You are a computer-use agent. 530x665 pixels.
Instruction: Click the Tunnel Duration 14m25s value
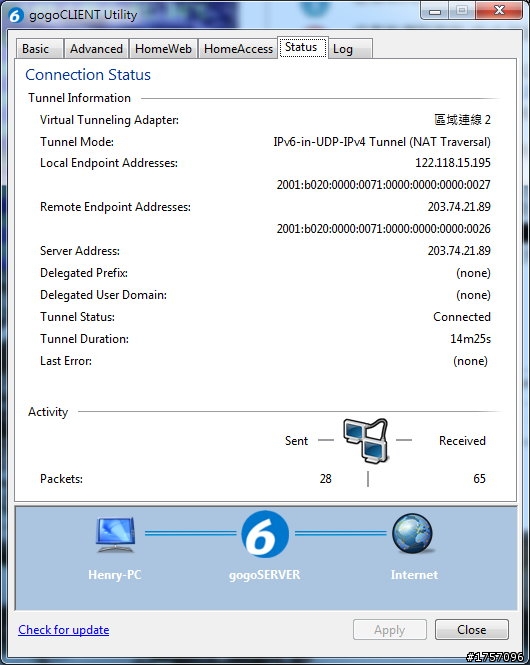pyautogui.click(x=470, y=339)
